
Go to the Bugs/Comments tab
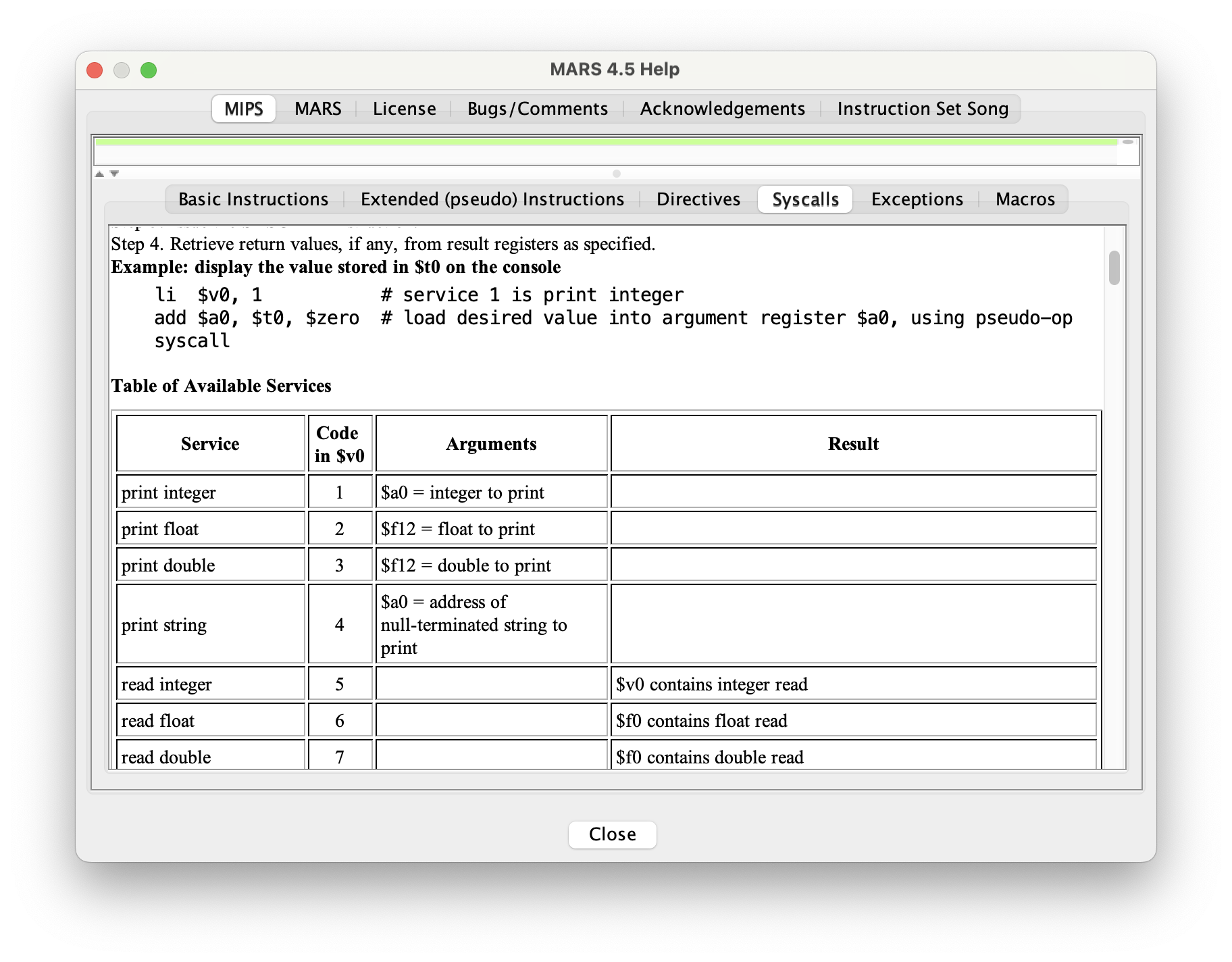538,109
